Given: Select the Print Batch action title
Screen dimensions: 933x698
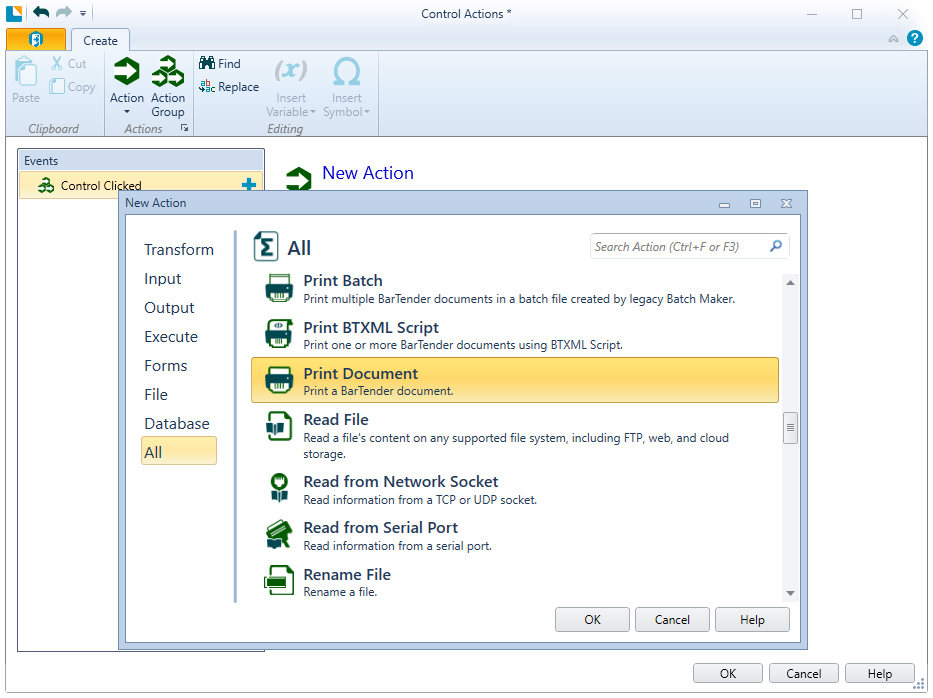Looking at the screenshot, I should [343, 281].
